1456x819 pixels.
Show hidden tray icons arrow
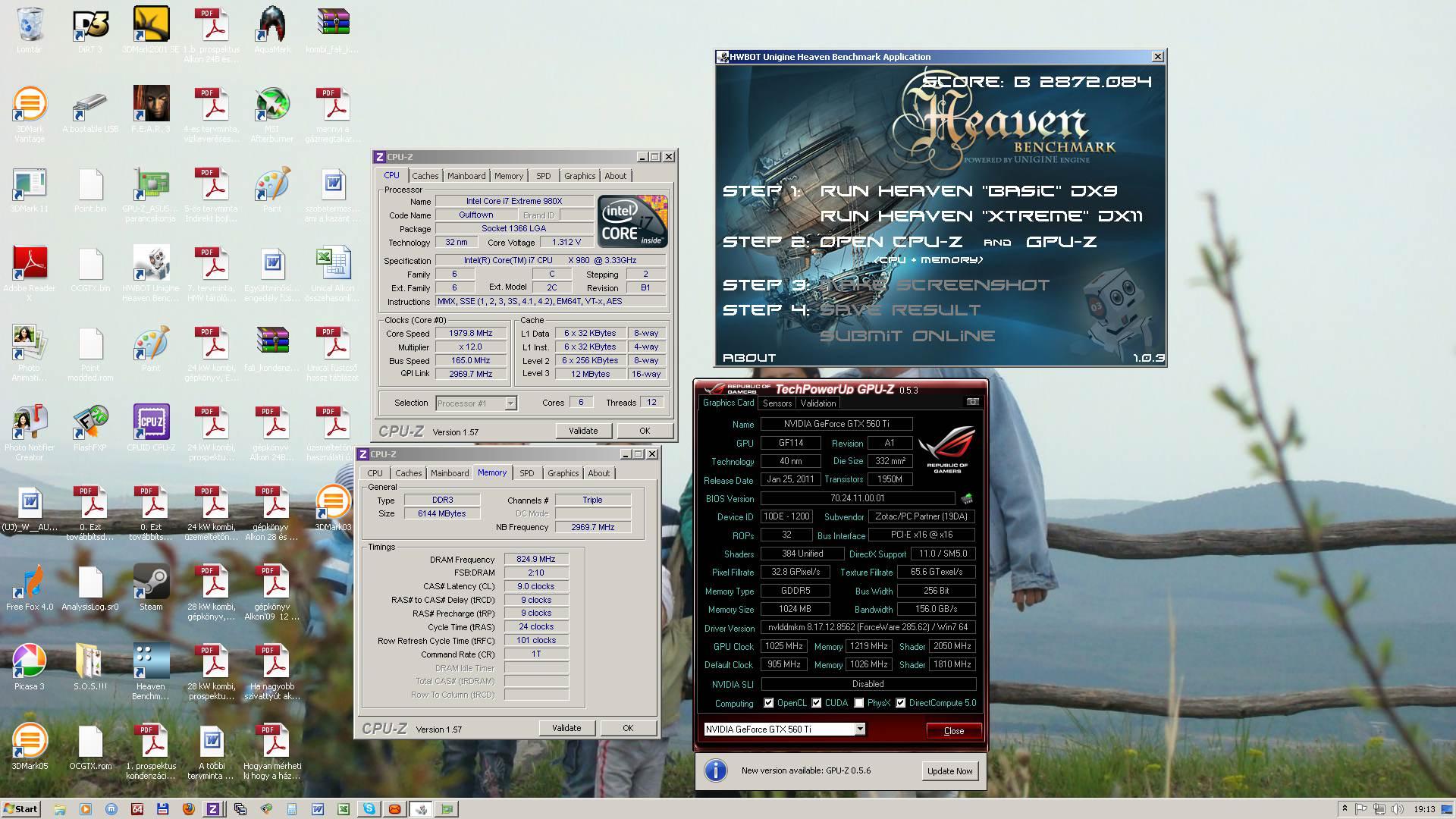[1345, 808]
